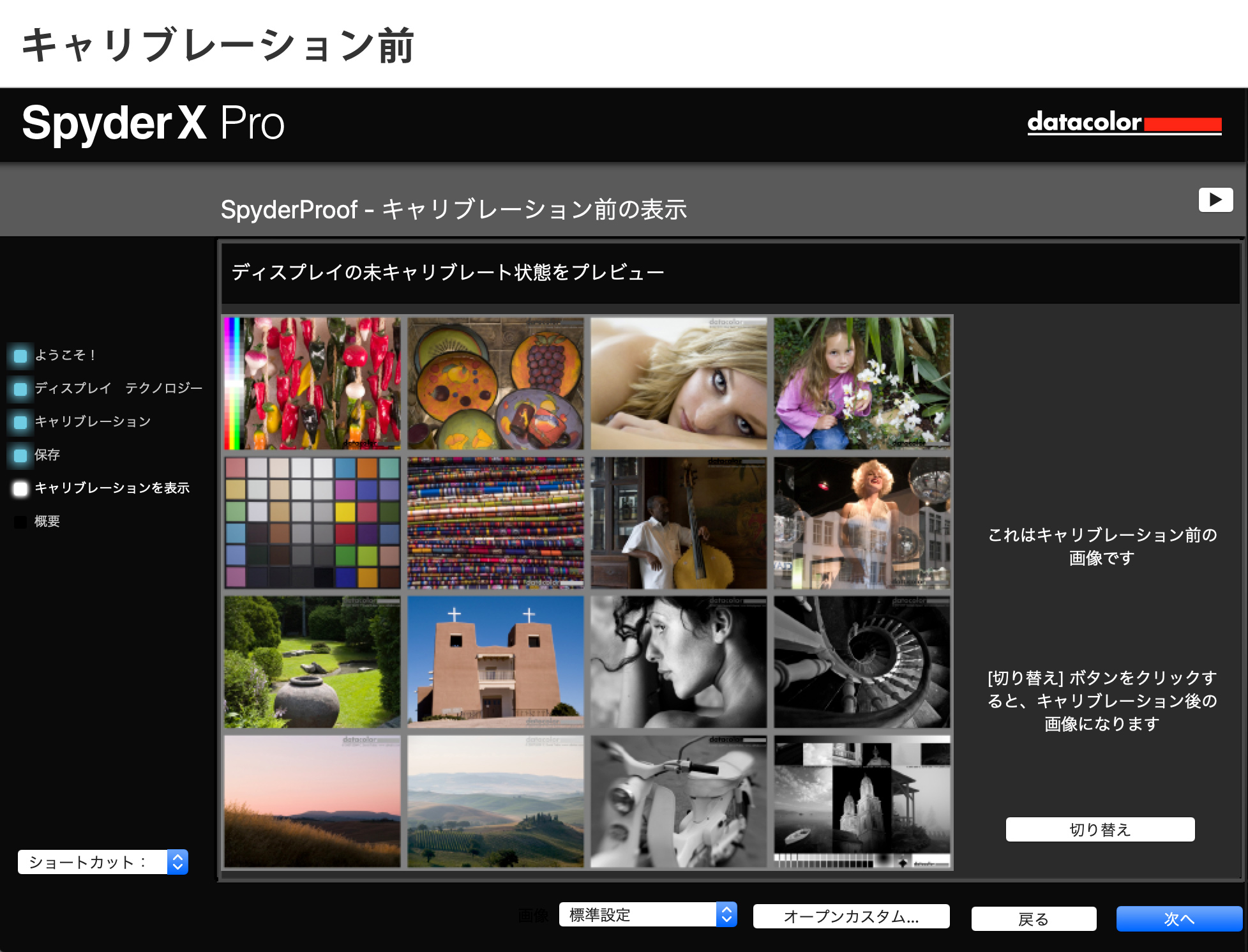The width and height of the screenshot is (1248, 952).
Task: Click the ディスプレイの未キャリブレート状態をプレビュー text
Action: pos(447,273)
